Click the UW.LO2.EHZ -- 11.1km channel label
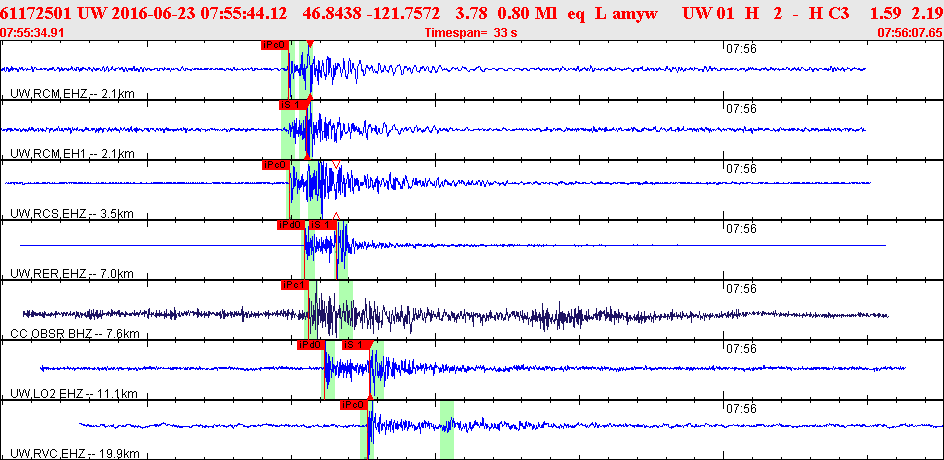The image size is (944, 460). pos(74,394)
